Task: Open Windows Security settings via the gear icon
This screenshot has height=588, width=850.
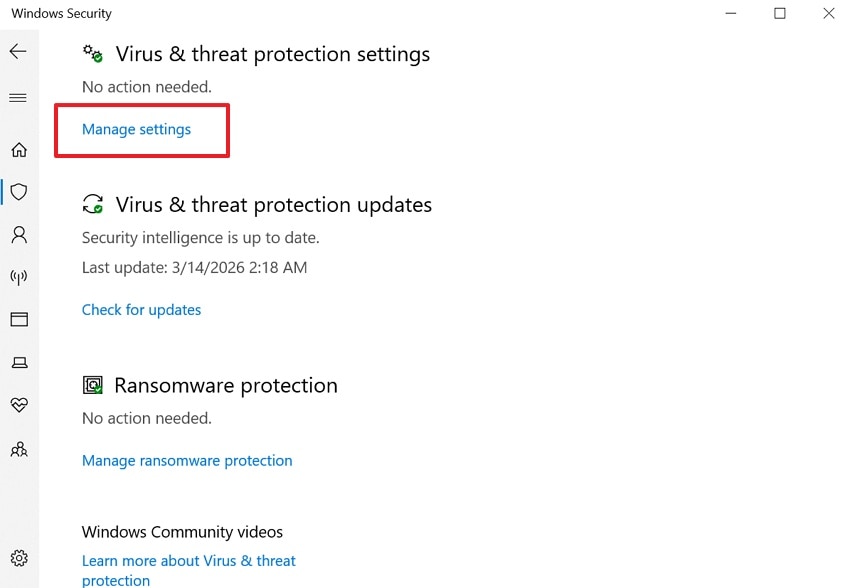Action: click(x=18, y=558)
